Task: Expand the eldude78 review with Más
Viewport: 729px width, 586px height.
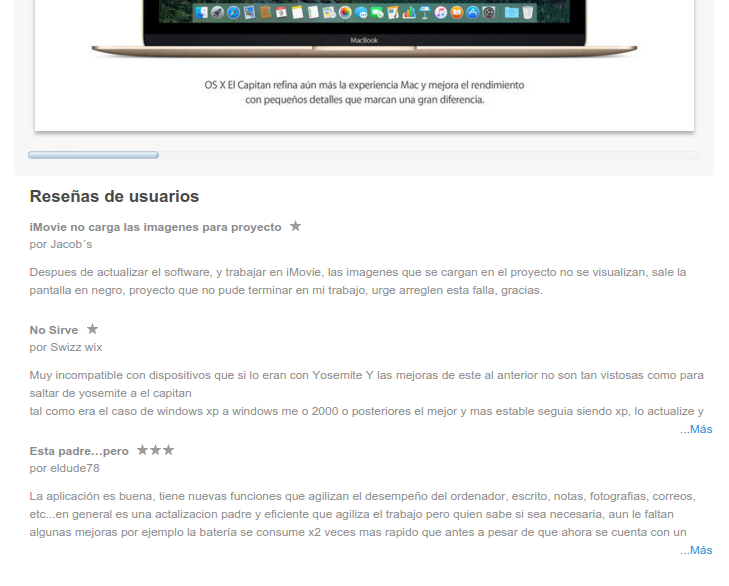Action: tap(696, 550)
